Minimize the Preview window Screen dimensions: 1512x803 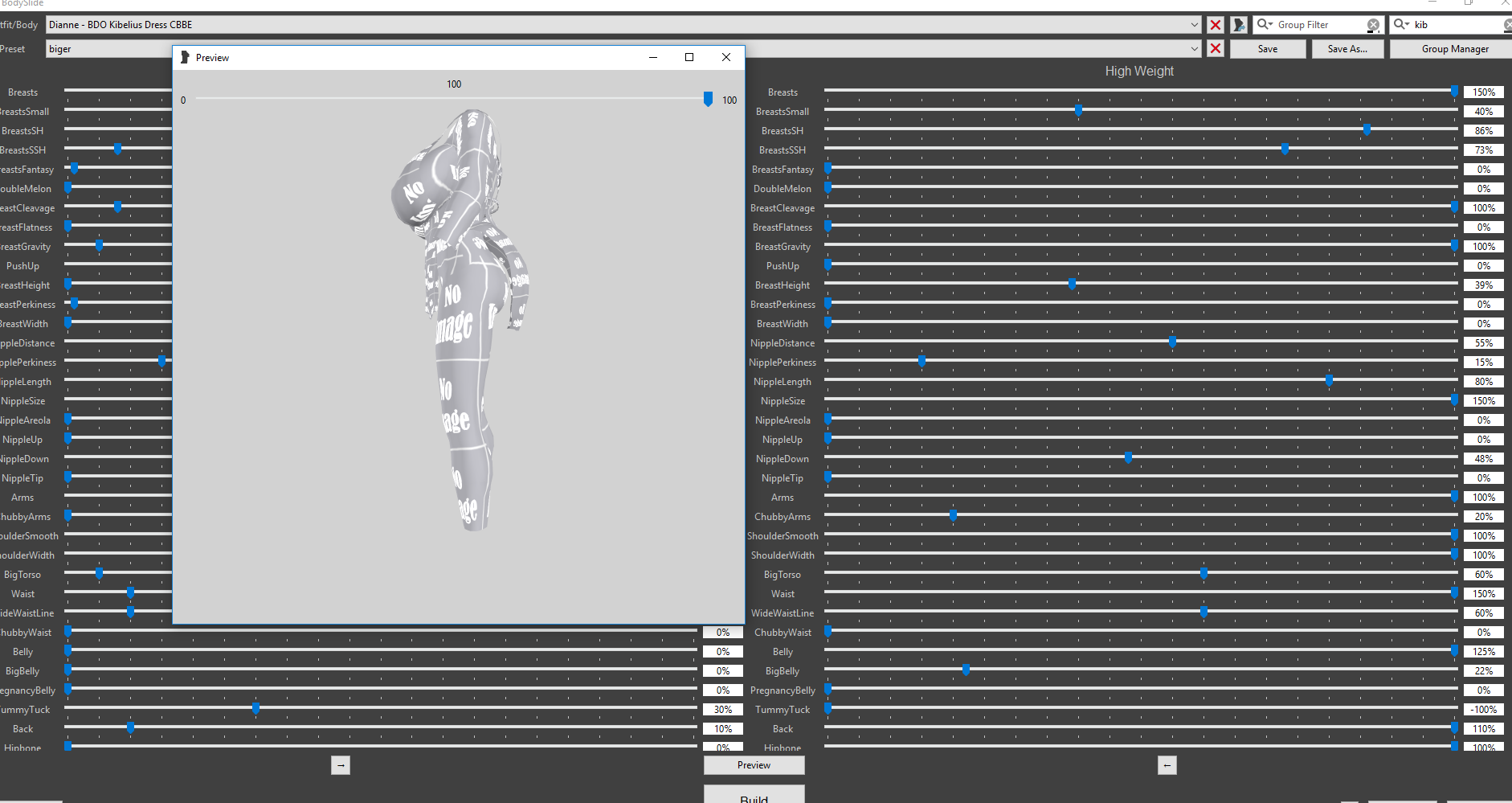coord(653,57)
